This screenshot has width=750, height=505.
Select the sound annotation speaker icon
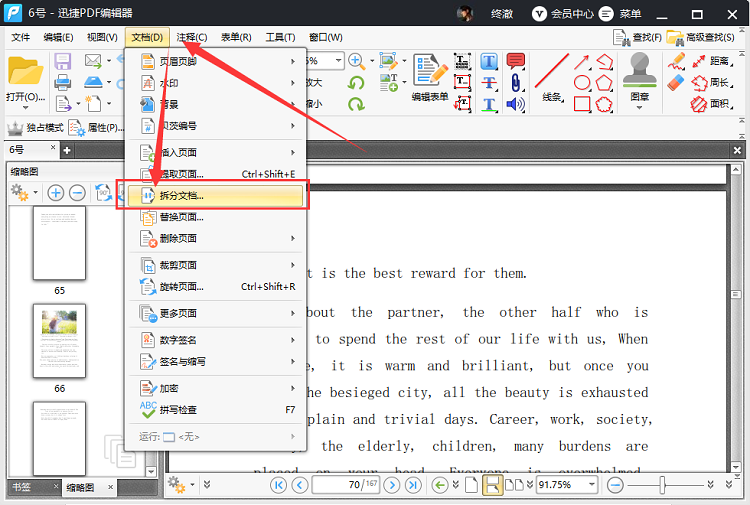click(516, 104)
